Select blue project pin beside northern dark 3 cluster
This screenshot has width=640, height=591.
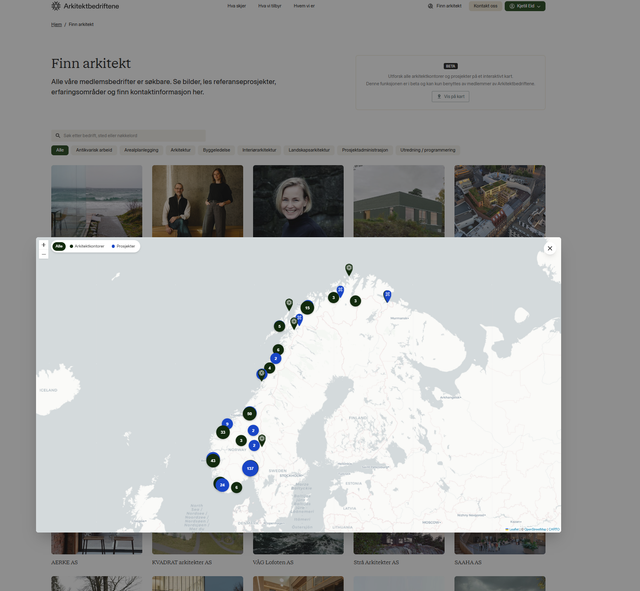pyautogui.click(x=340, y=291)
